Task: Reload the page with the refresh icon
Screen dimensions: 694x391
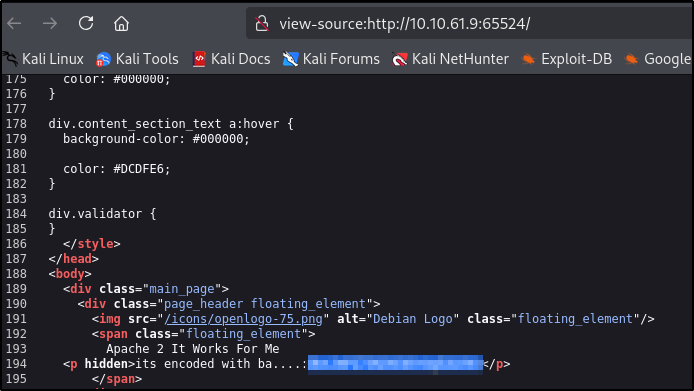Action: (86, 23)
